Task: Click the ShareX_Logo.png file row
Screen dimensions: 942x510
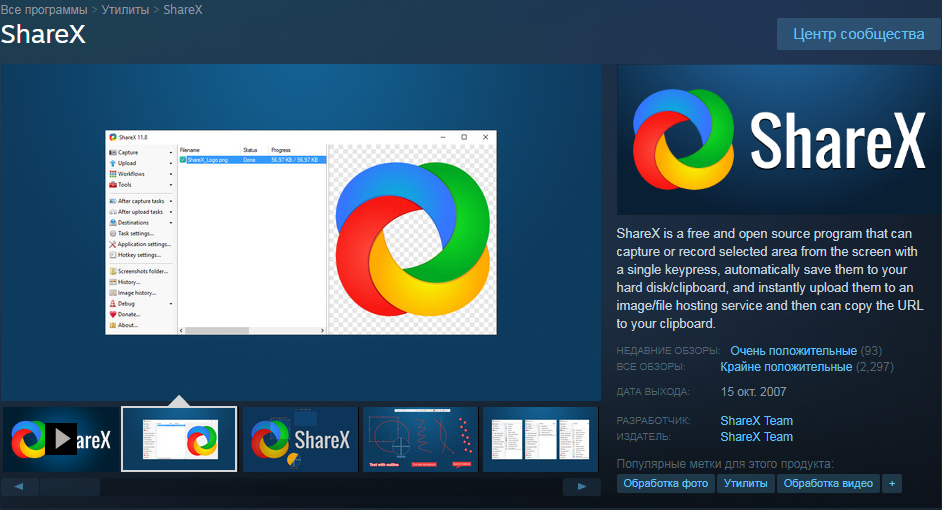Action: pyautogui.click(x=252, y=160)
